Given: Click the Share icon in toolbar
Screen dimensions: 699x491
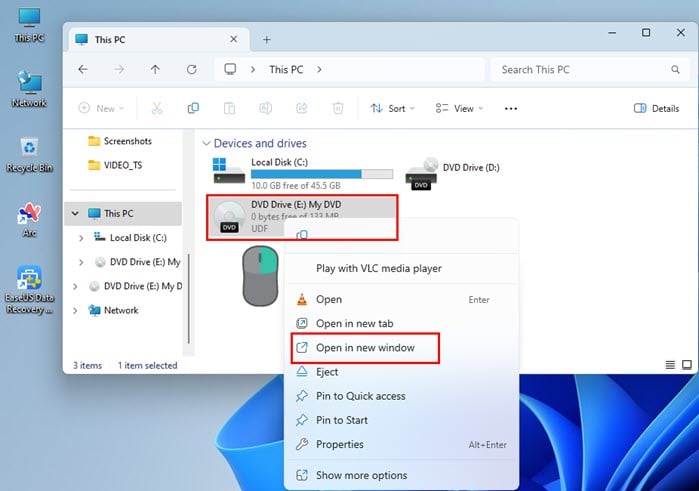Looking at the screenshot, I should tap(302, 108).
